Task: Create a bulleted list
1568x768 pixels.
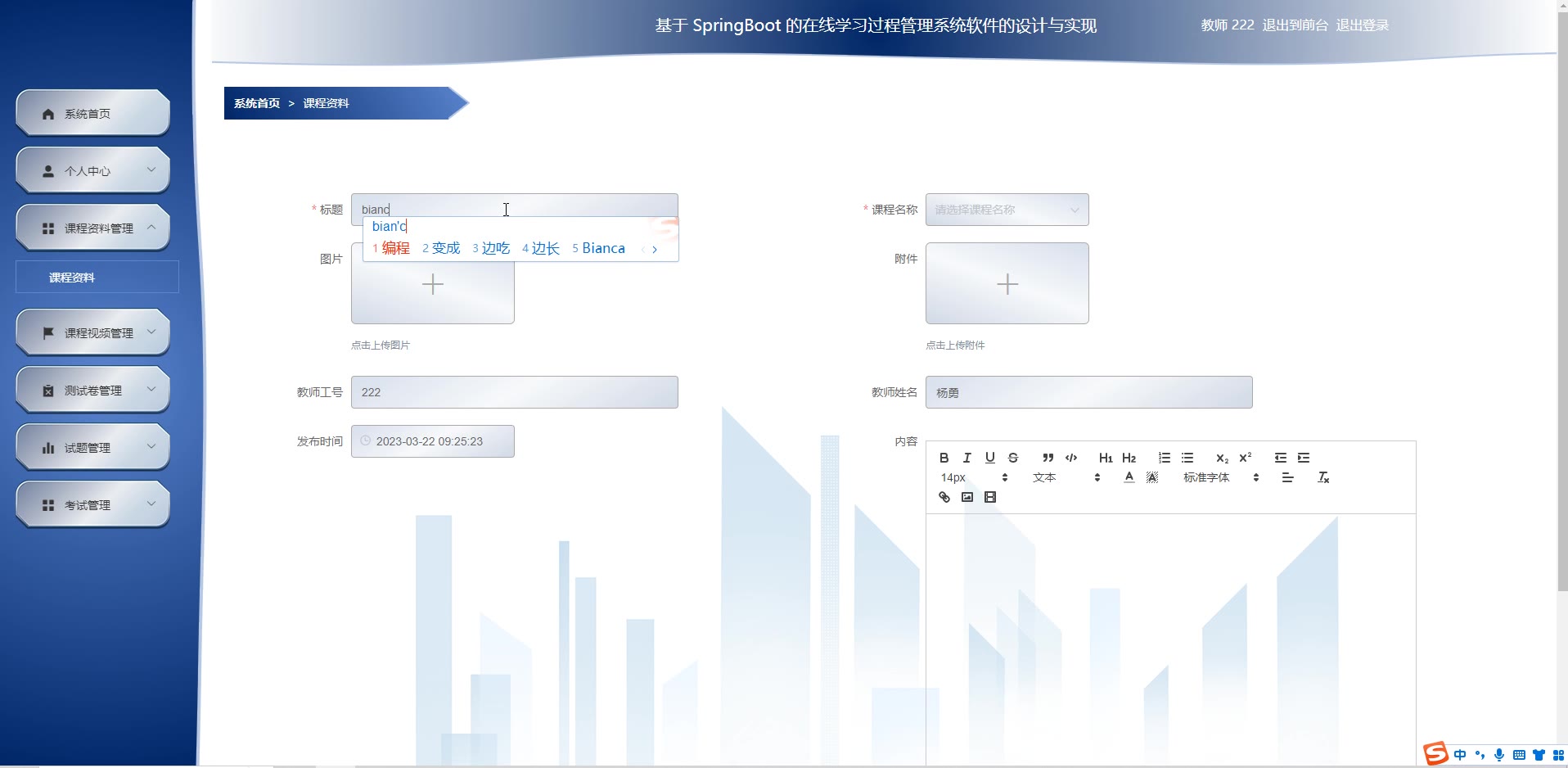Action: [1187, 458]
